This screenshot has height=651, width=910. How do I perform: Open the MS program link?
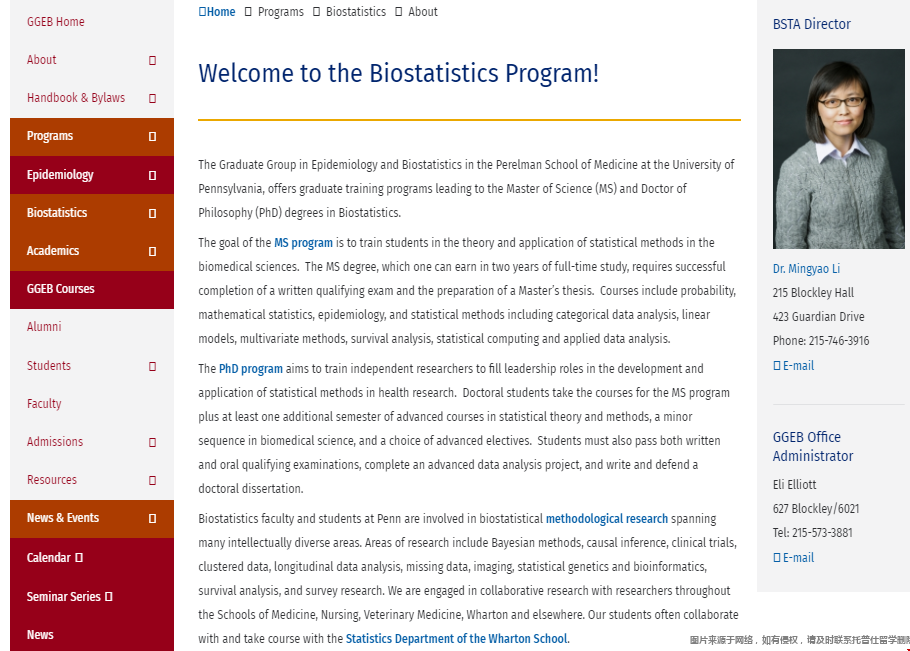(303, 243)
